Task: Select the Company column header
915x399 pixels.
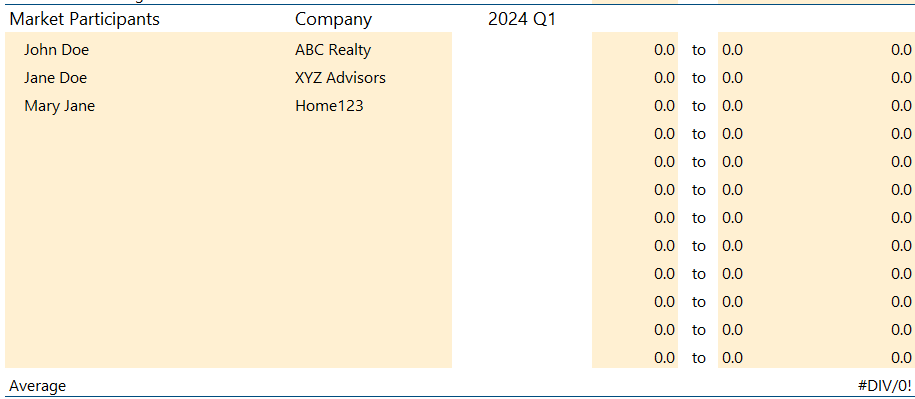Action: 333,19
